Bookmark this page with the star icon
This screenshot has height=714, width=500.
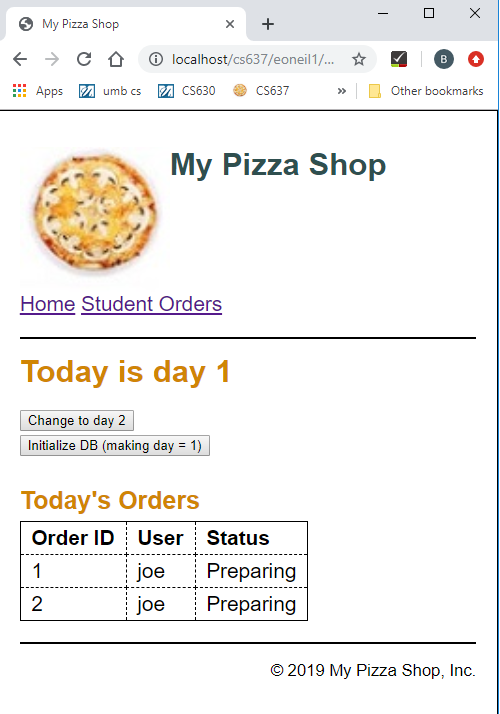pyautogui.click(x=359, y=59)
